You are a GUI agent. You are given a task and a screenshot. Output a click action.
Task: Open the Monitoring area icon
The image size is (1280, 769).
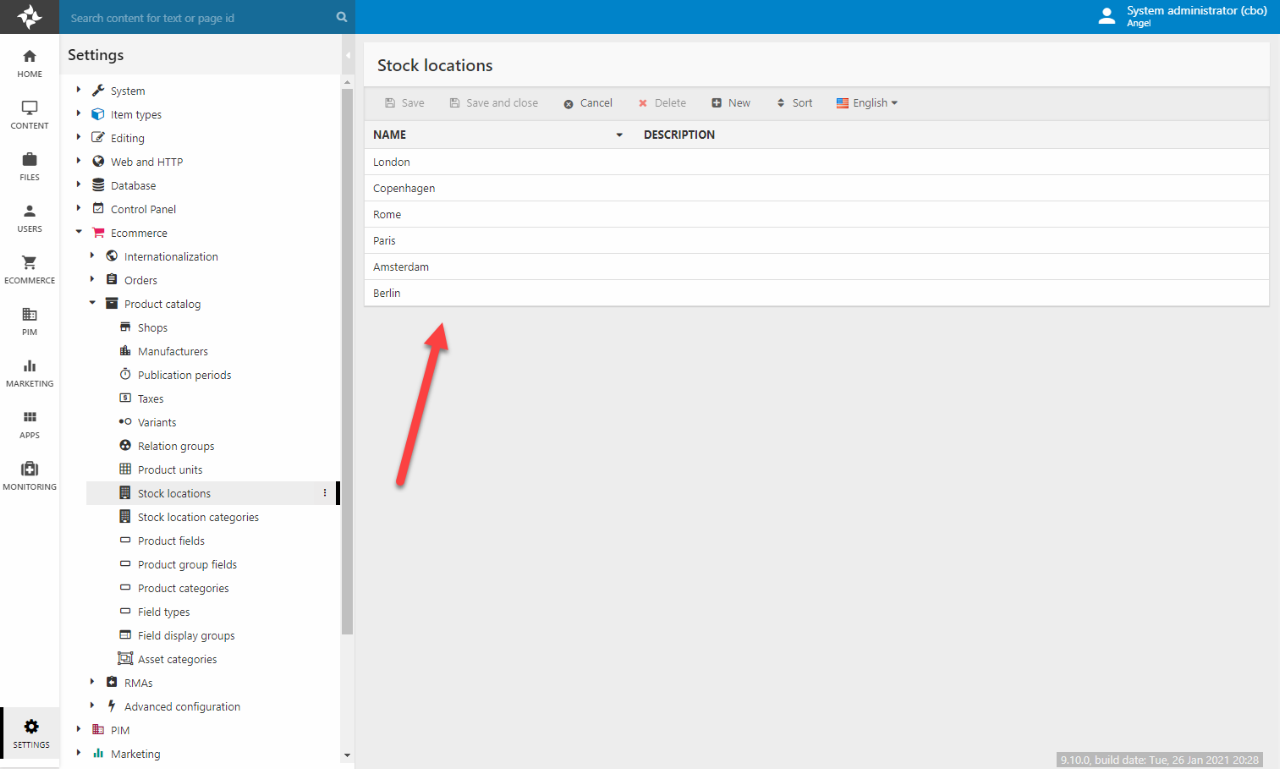(x=29, y=476)
